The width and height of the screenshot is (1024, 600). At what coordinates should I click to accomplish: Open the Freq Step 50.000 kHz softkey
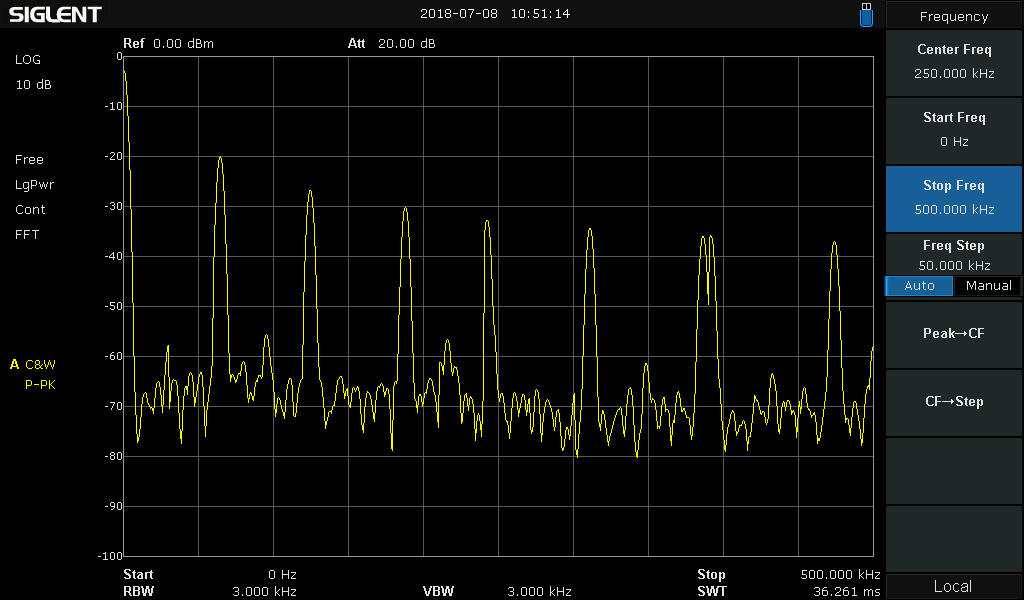(x=954, y=254)
